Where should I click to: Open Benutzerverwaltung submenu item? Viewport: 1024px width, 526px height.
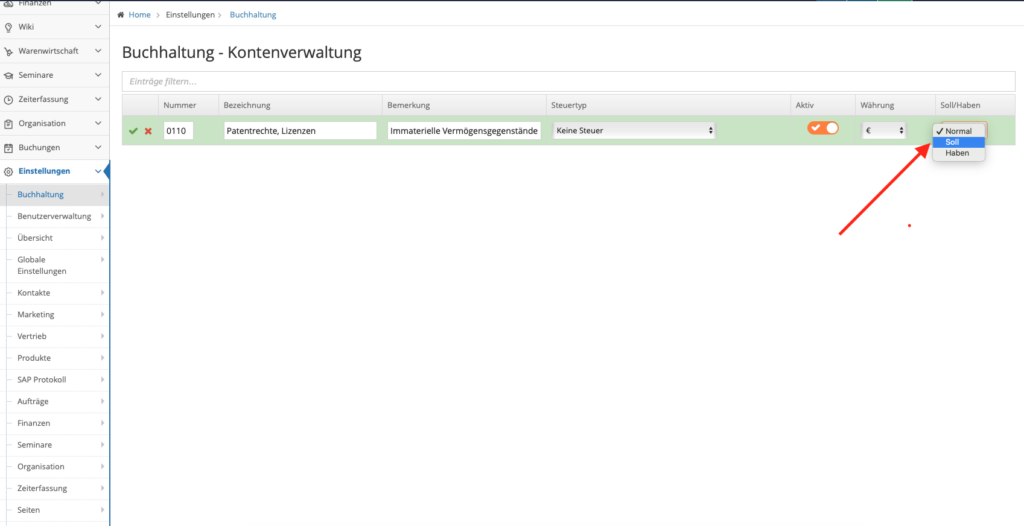pos(55,216)
